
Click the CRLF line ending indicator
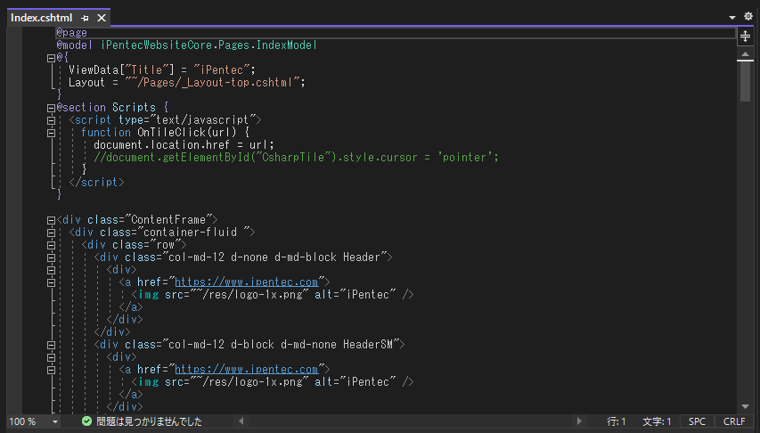point(734,422)
